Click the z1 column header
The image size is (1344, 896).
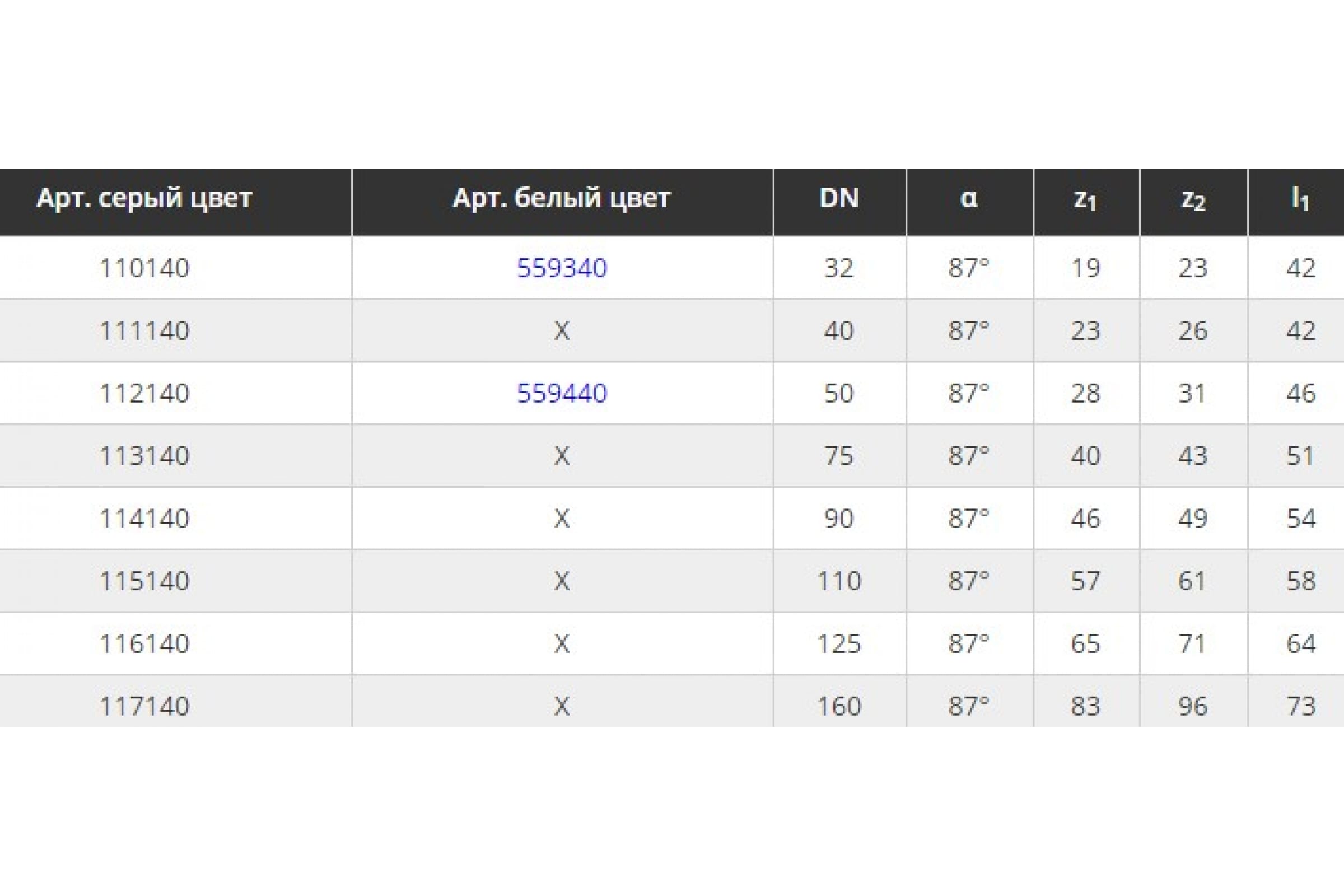coord(1085,199)
